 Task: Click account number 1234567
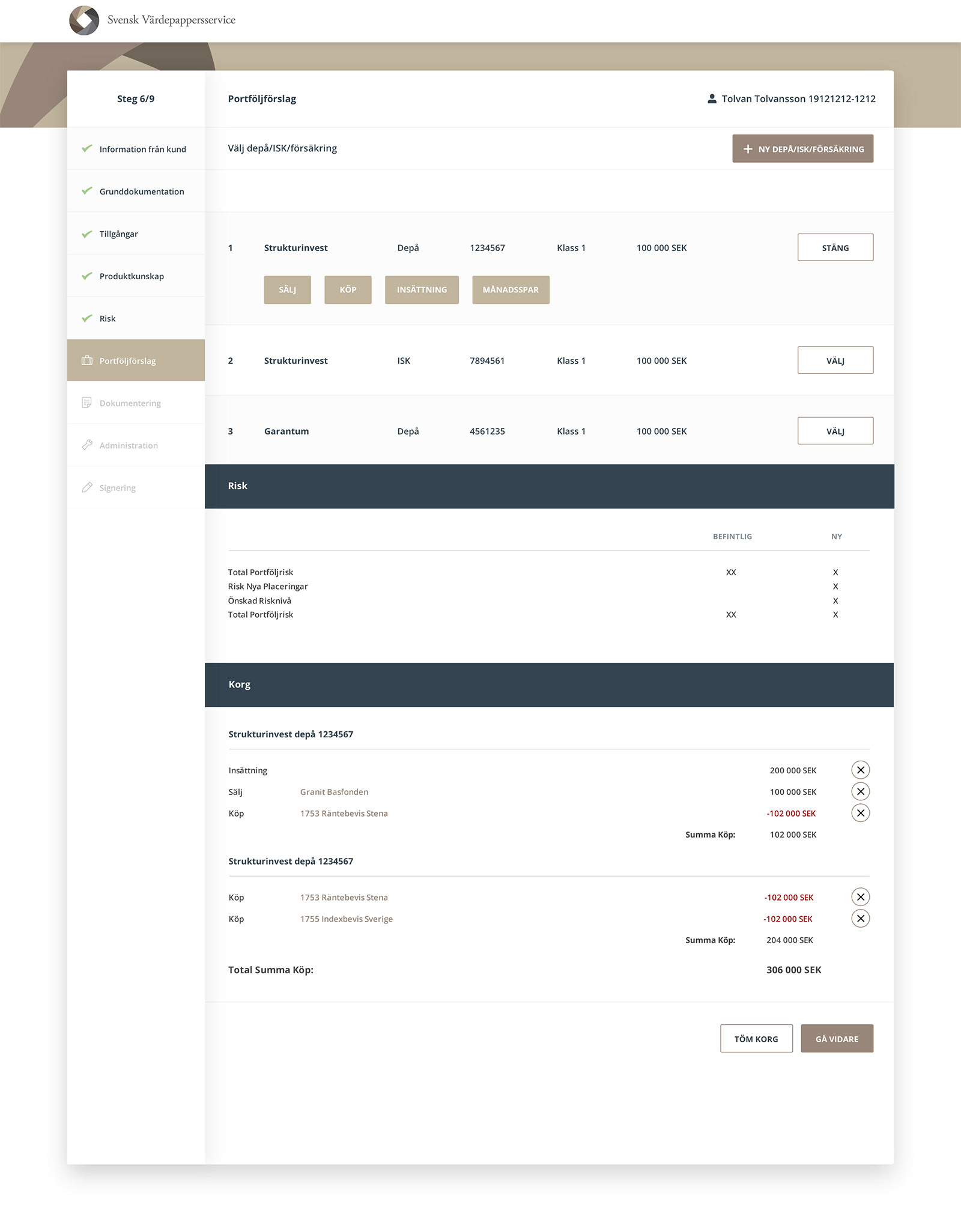pyautogui.click(x=487, y=248)
